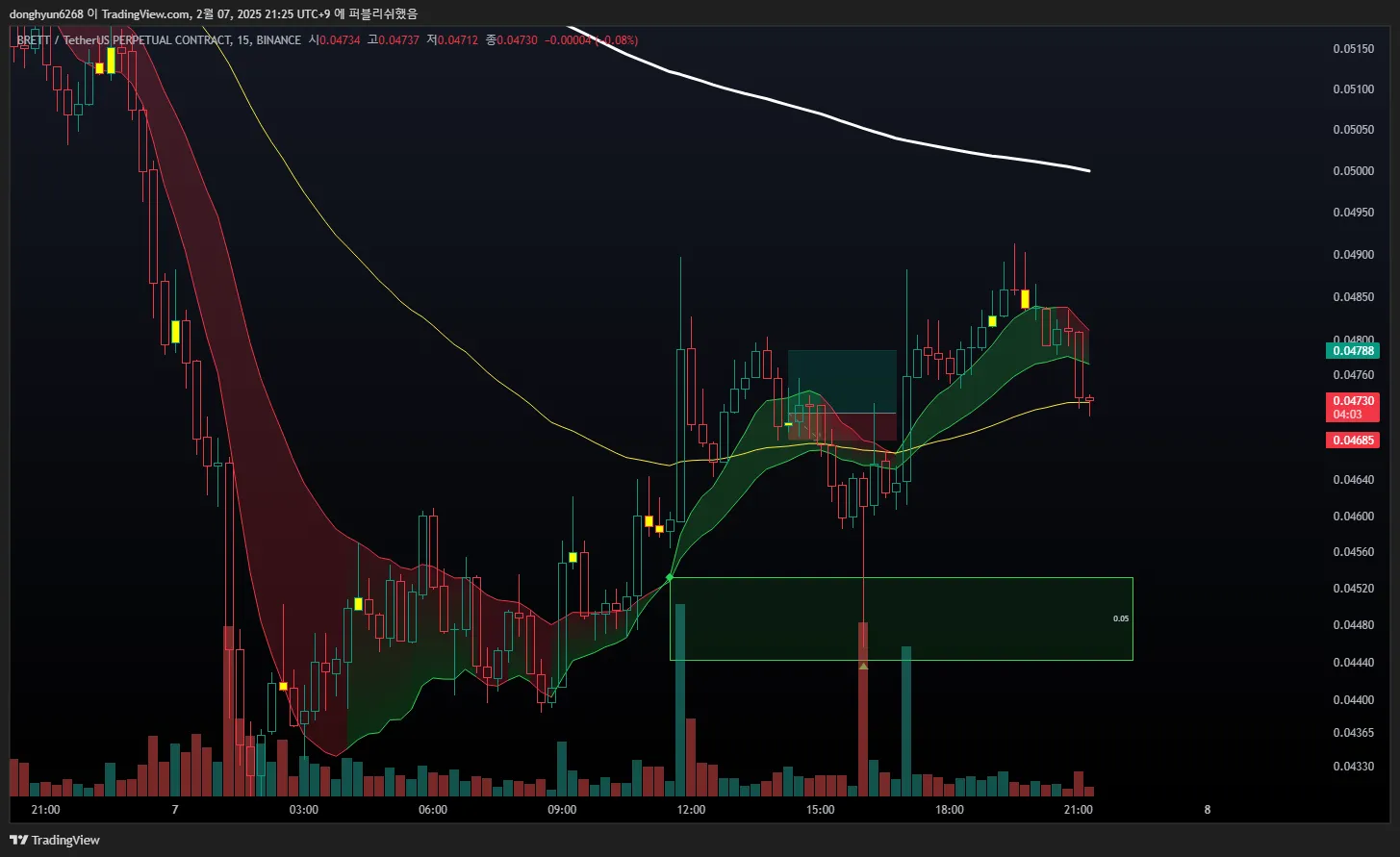Click the 0.04850 price axis label
This screenshot has width=1400, height=857.
pyautogui.click(x=1353, y=297)
